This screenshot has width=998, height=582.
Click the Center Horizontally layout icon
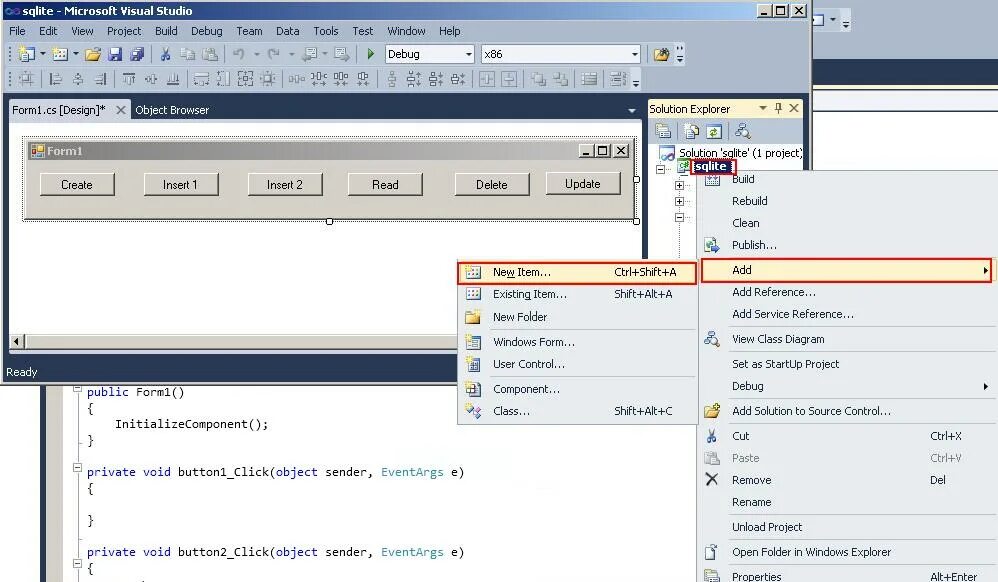click(487, 79)
